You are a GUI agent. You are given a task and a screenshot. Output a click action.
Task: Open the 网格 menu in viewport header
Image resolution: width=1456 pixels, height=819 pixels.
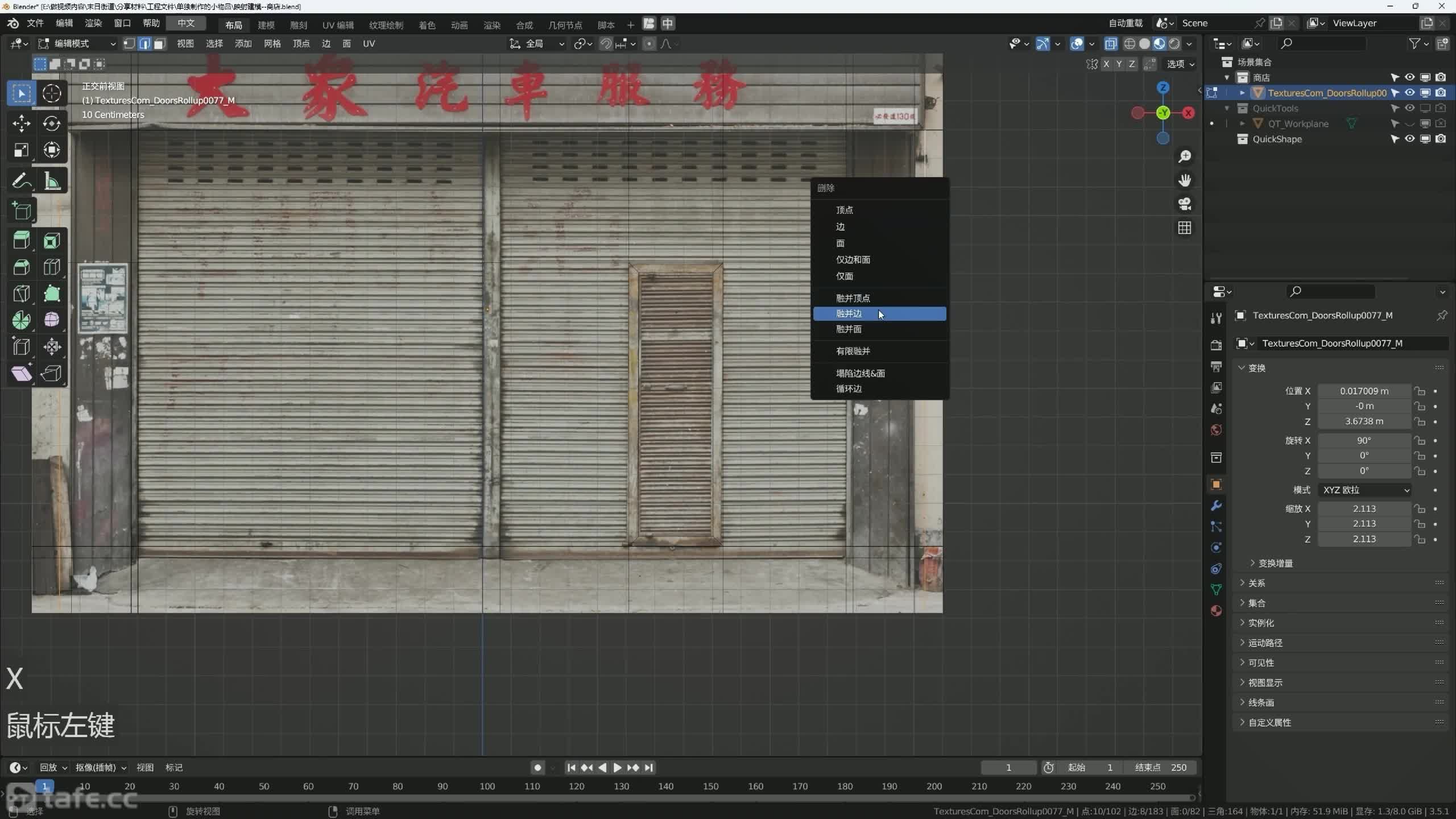point(272,44)
